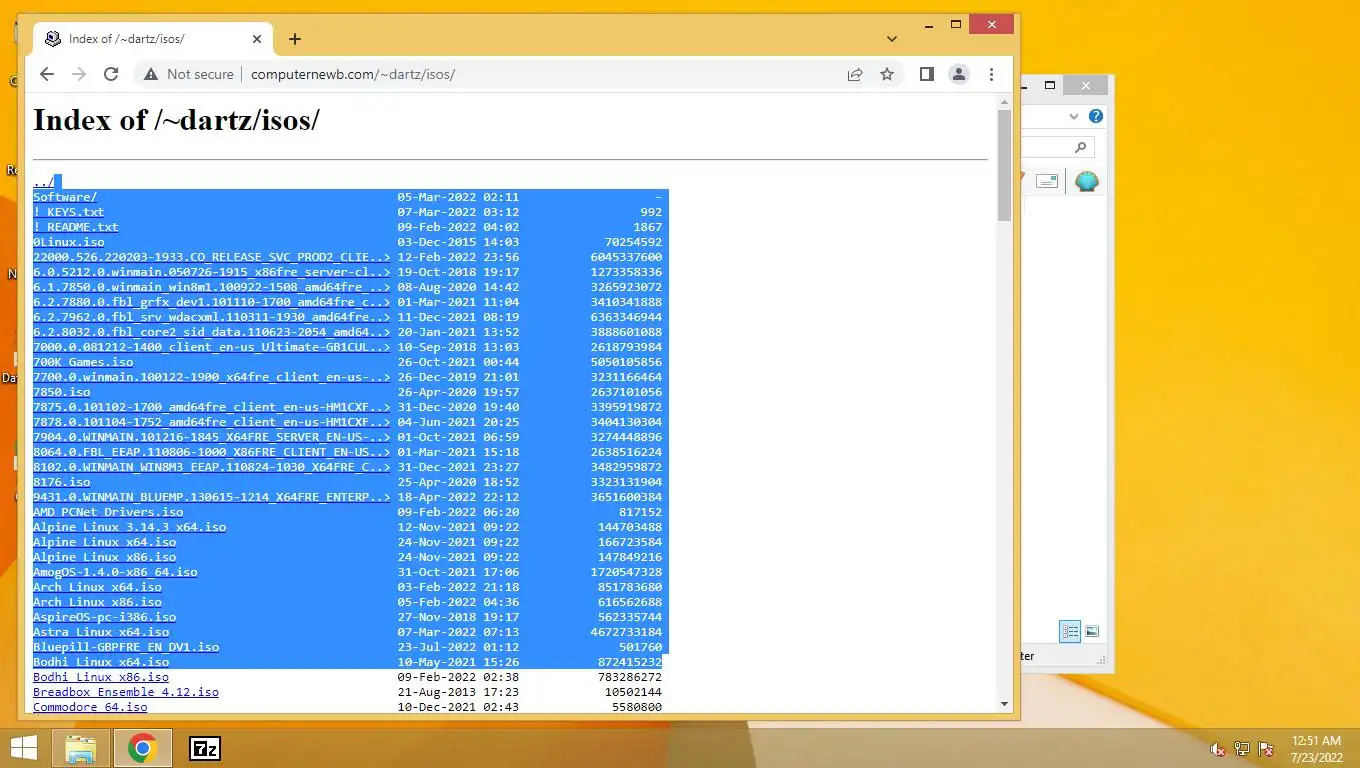
Task: Click the scrollbar down arrow in Chrome
Action: 1004,705
